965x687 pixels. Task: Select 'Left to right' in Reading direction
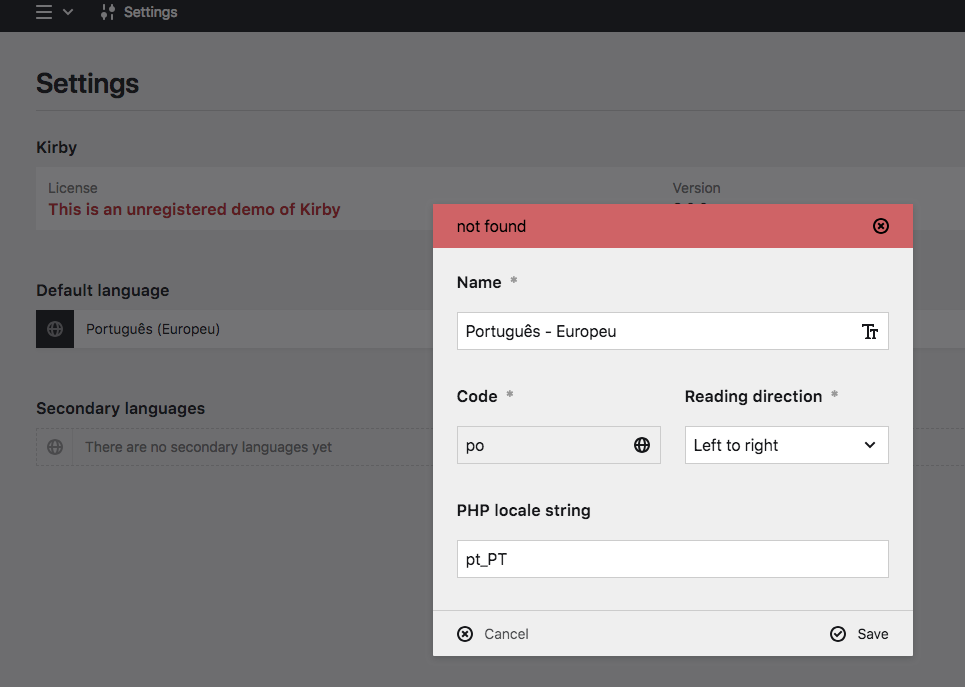point(786,445)
